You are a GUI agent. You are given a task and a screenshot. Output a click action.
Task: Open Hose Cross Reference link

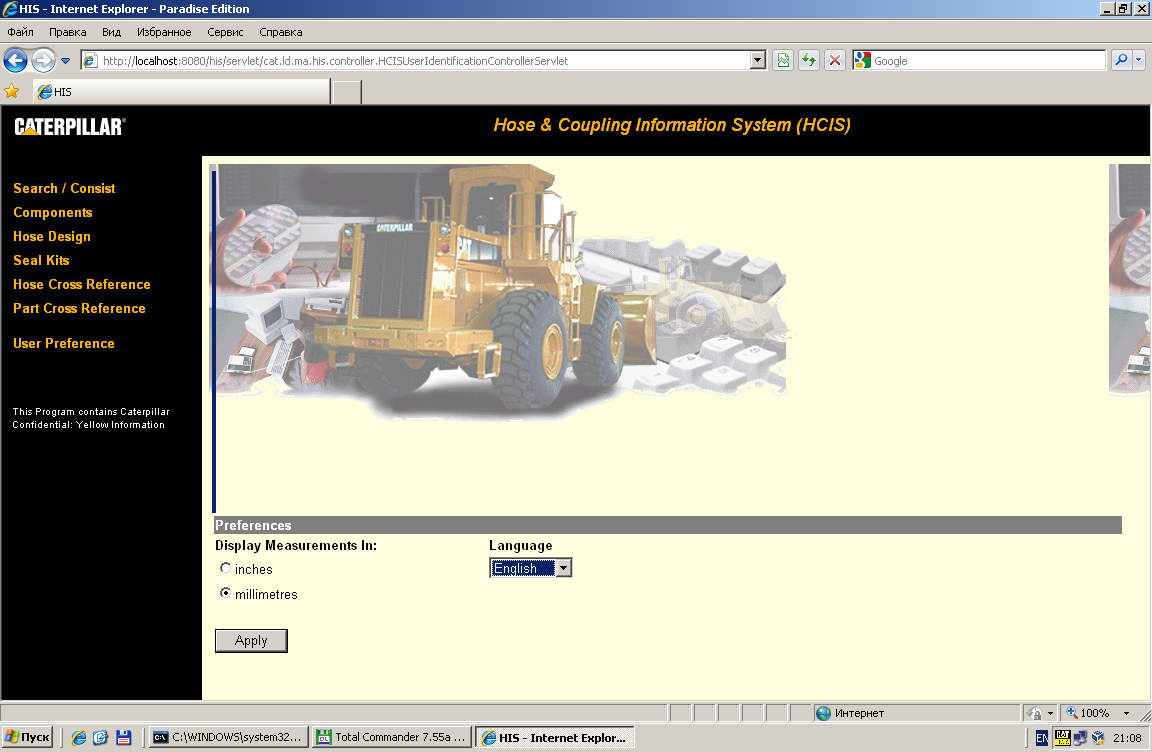82,284
